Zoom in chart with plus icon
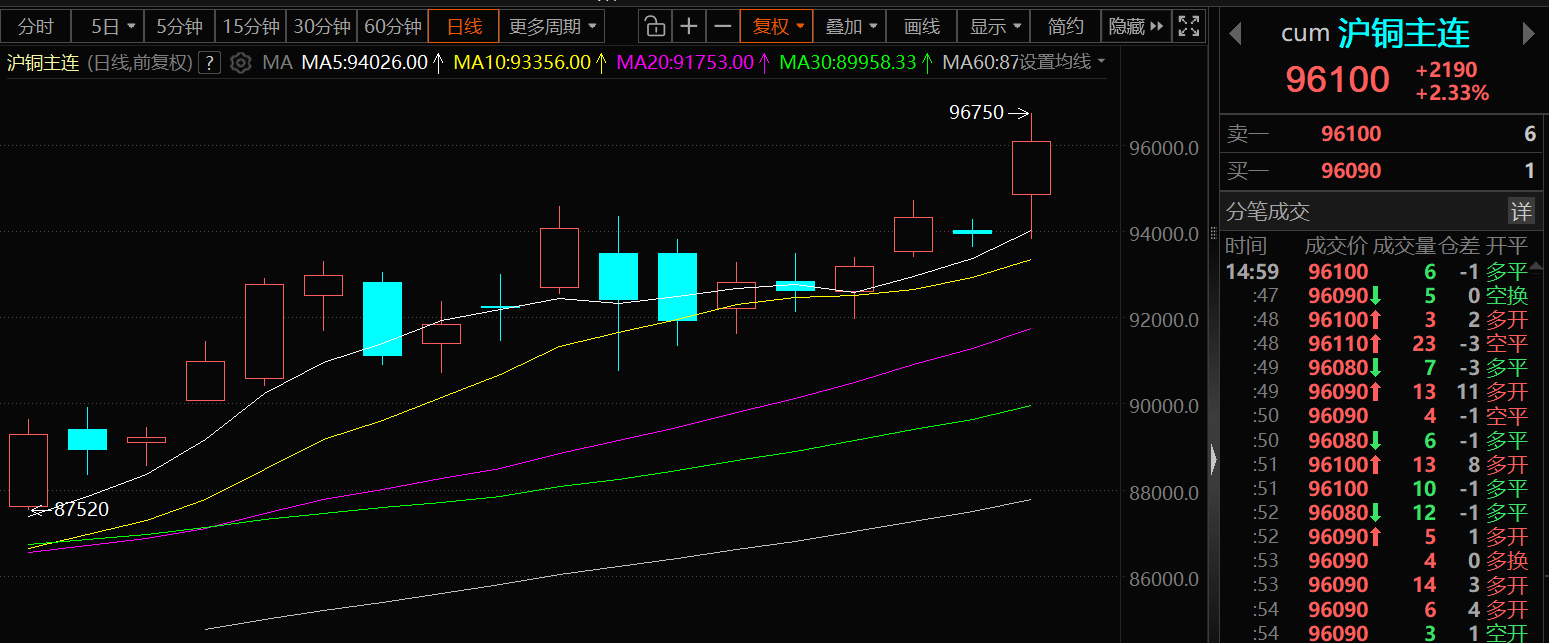 click(x=688, y=26)
